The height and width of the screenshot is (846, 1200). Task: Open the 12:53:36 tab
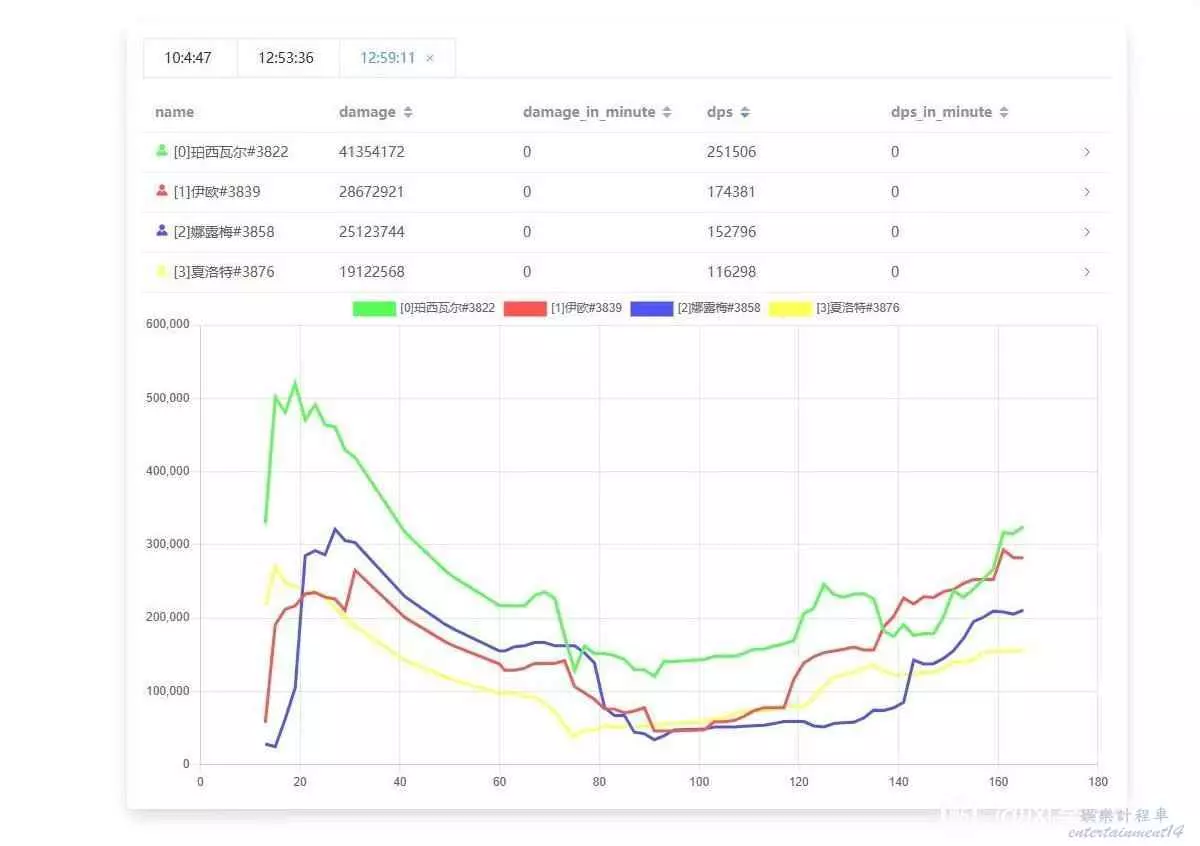(286, 58)
